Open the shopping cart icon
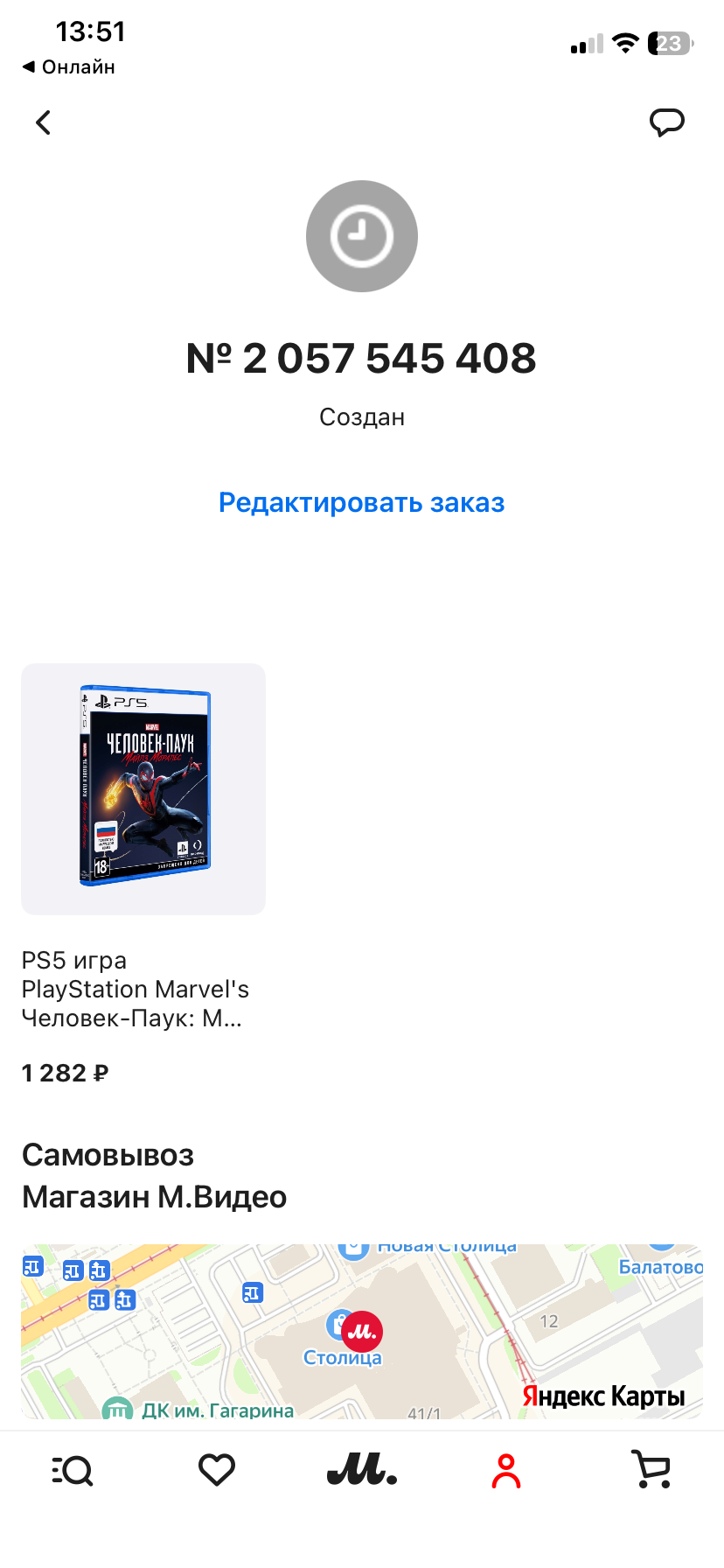Screen dimensions: 724x1568 (651, 1470)
